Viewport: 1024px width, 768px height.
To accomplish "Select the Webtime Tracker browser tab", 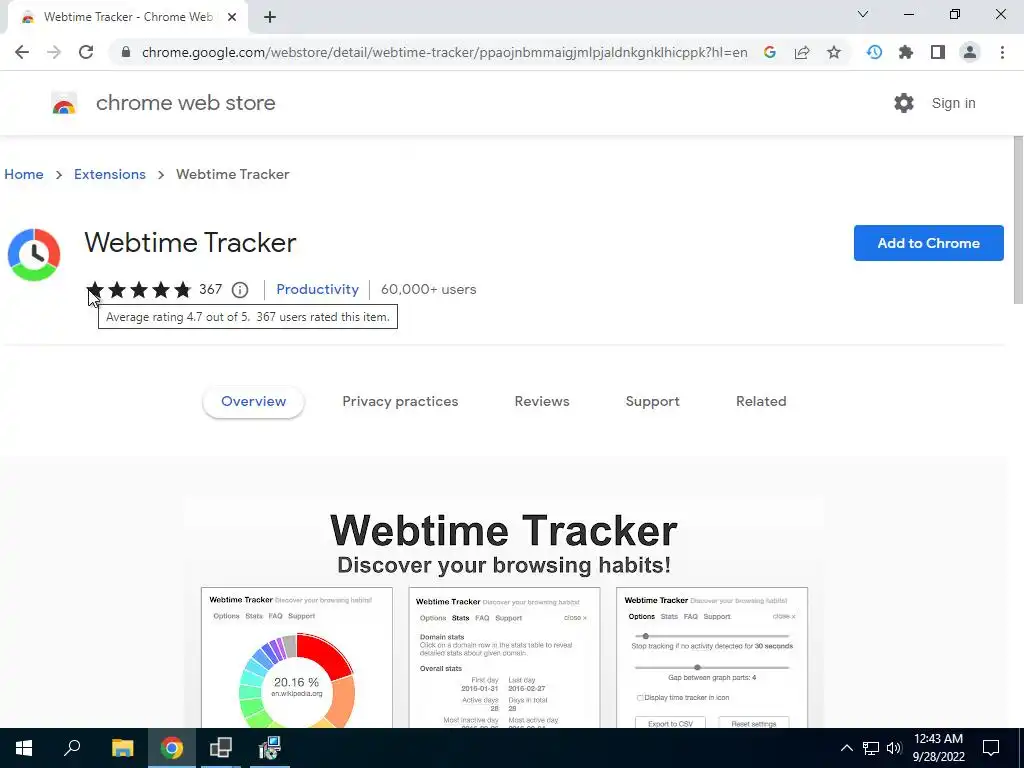I will (127, 17).
